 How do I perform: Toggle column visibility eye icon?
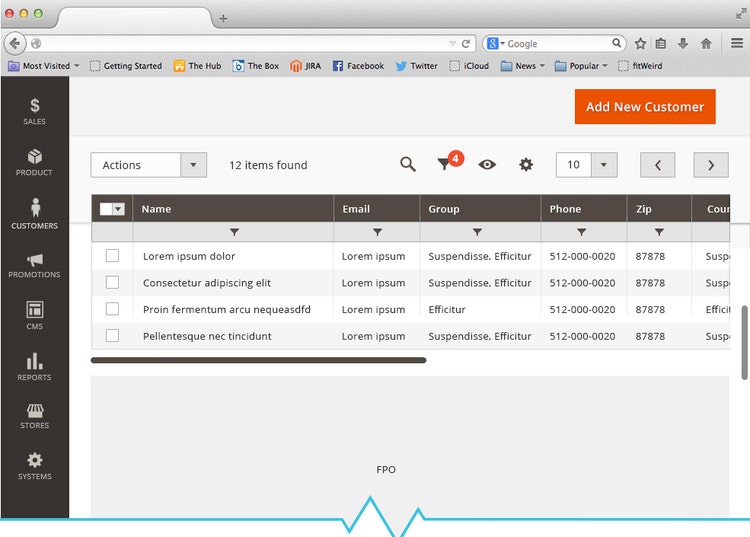pos(487,165)
